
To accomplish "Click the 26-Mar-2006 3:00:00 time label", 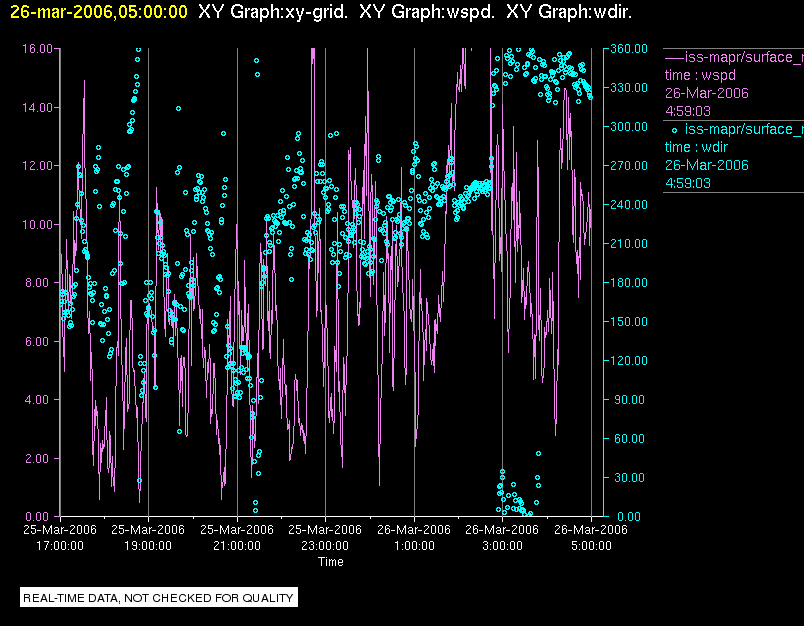I will click(502, 537).
